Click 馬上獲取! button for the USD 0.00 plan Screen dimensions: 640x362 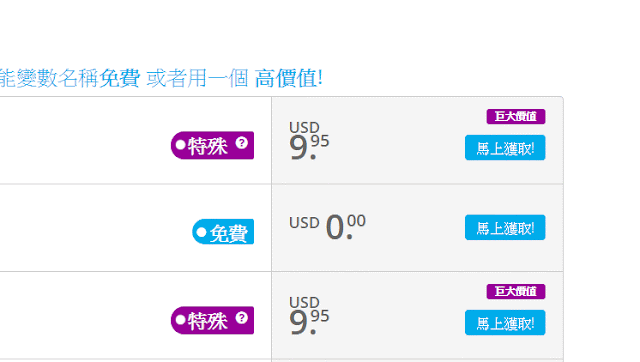[x=505, y=227]
